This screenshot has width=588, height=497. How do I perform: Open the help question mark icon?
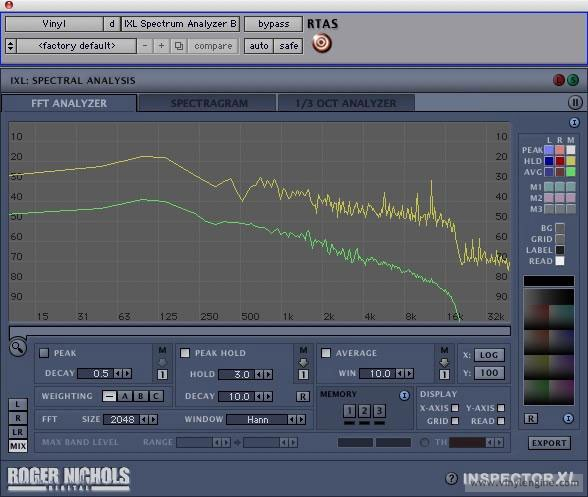coord(452,478)
